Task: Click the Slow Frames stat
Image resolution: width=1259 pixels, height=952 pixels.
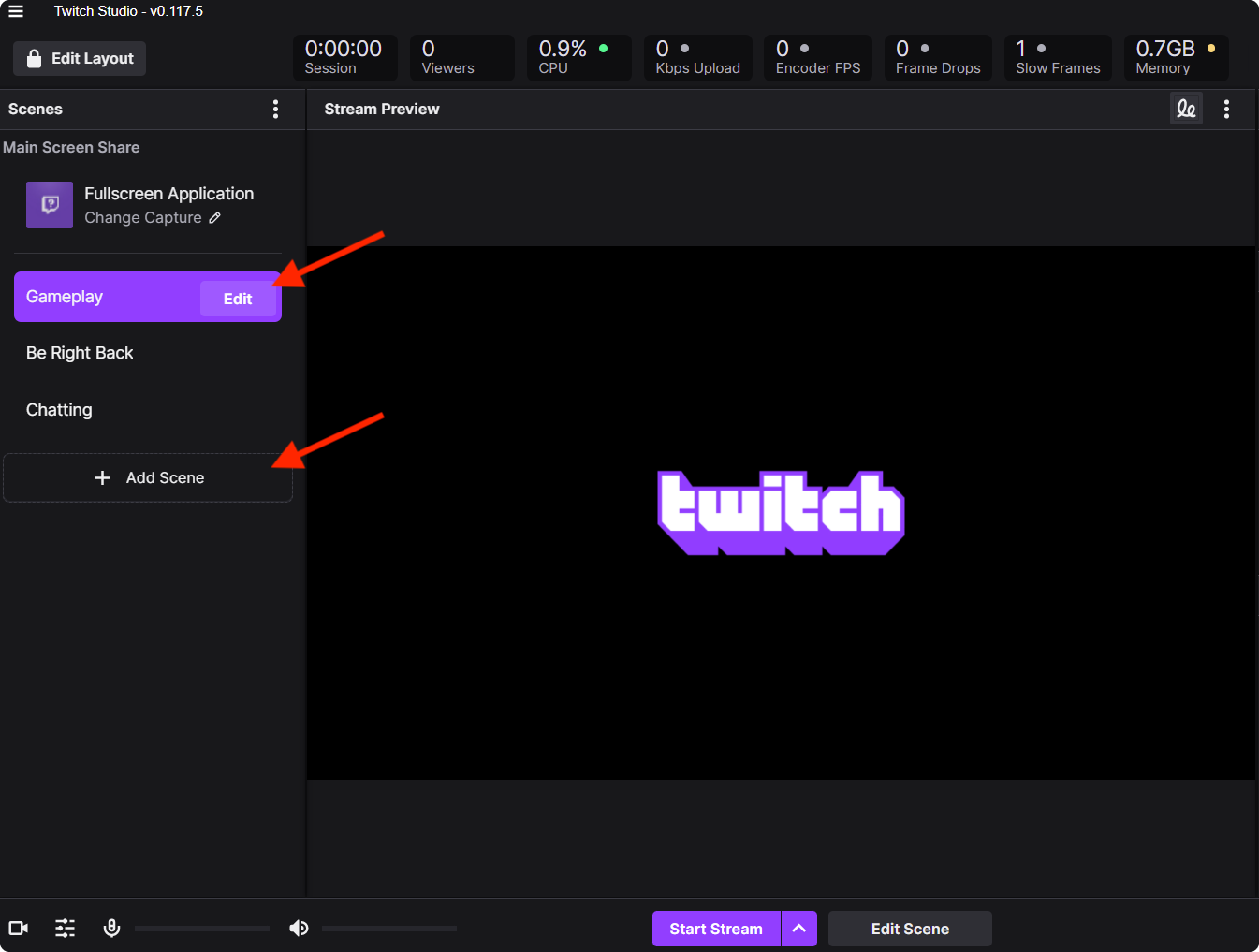Action: click(1058, 57)
